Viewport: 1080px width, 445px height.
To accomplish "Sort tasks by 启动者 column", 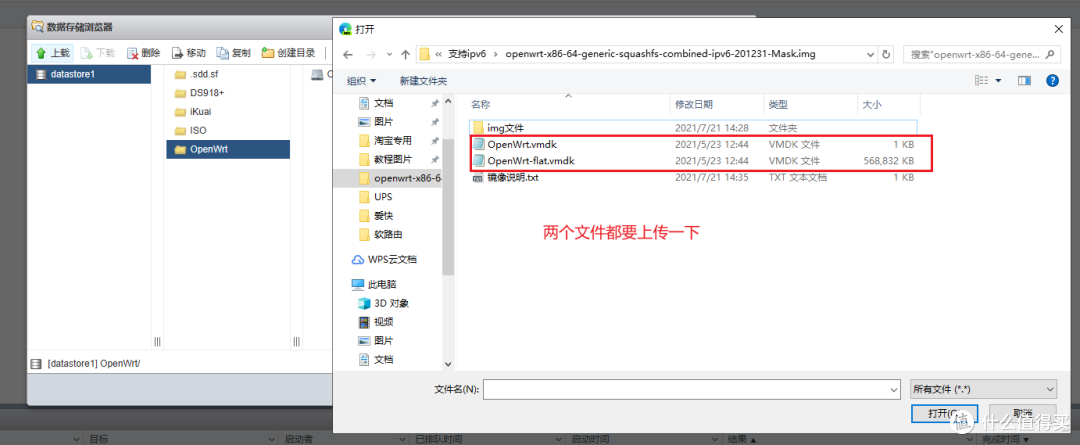I will coord(298,439).
